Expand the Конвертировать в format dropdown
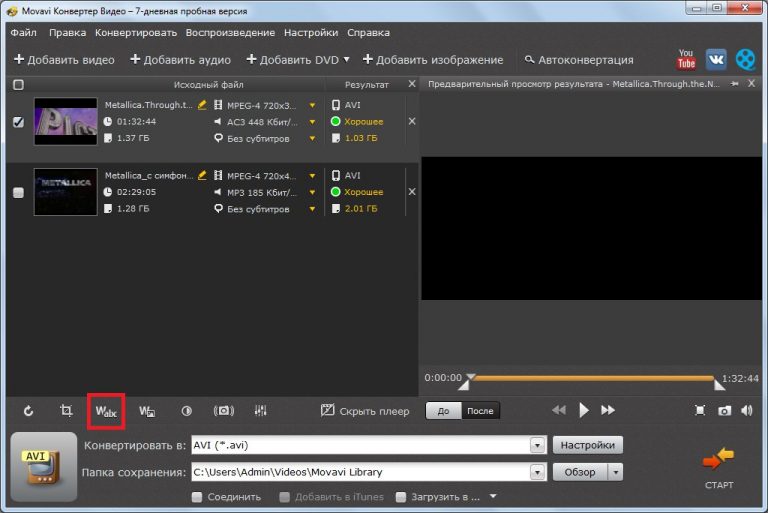768x513 pixels. [537, 445]
